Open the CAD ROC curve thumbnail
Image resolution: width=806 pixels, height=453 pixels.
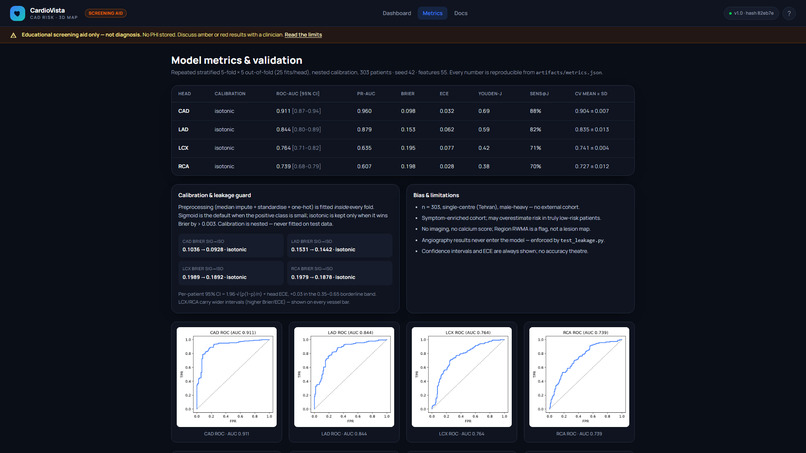click(227, 377)
